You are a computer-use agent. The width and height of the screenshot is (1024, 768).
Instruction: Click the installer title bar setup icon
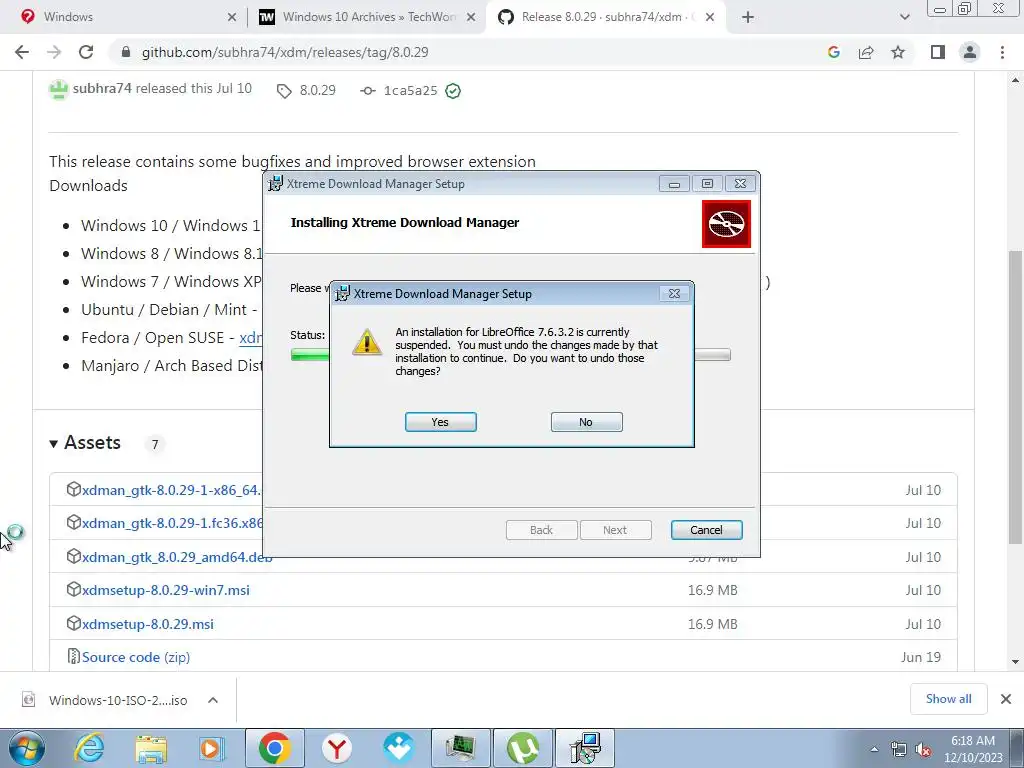click(x=276, y=184)
